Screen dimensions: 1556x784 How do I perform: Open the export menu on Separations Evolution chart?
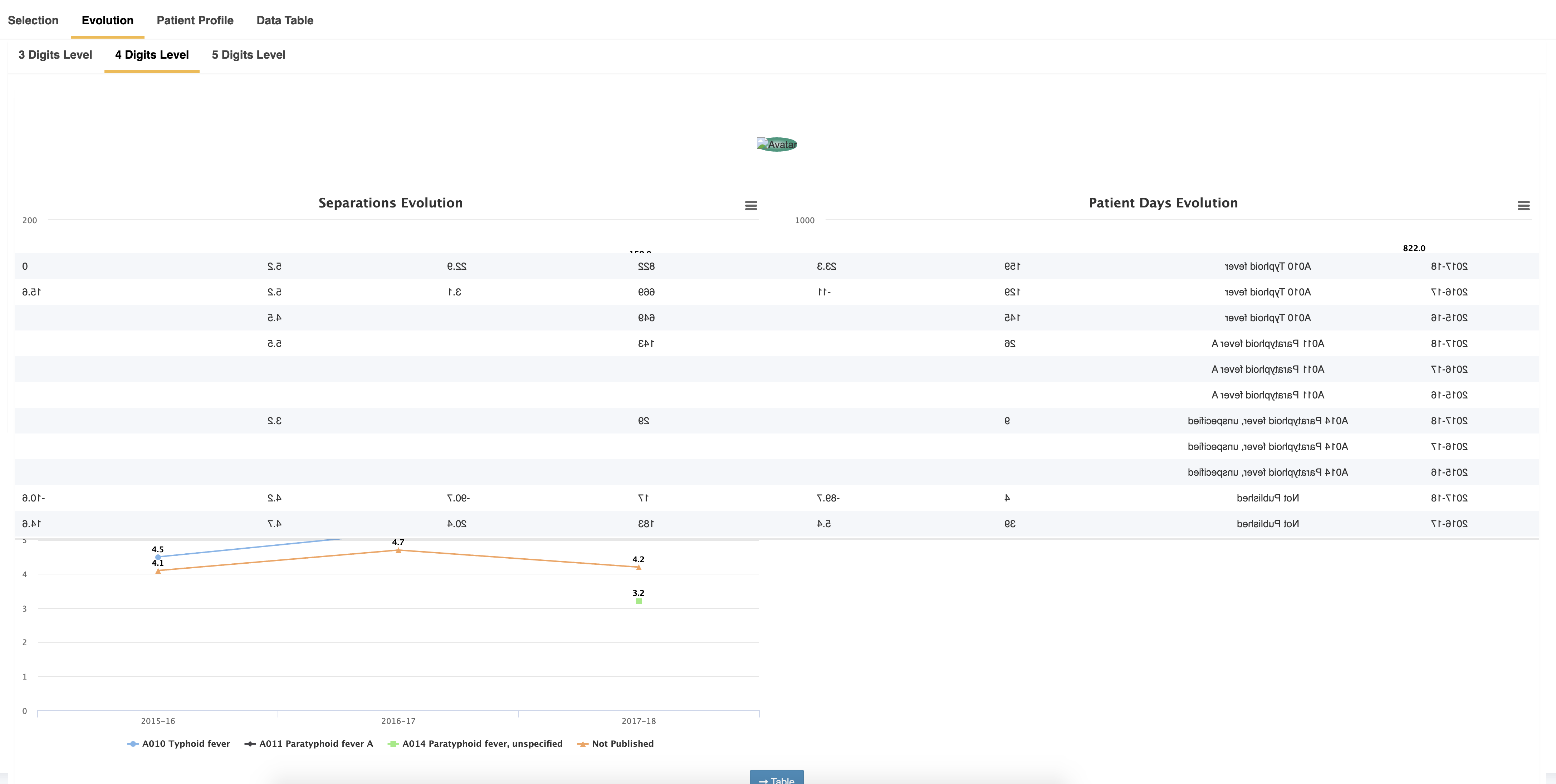click(751, 205)
